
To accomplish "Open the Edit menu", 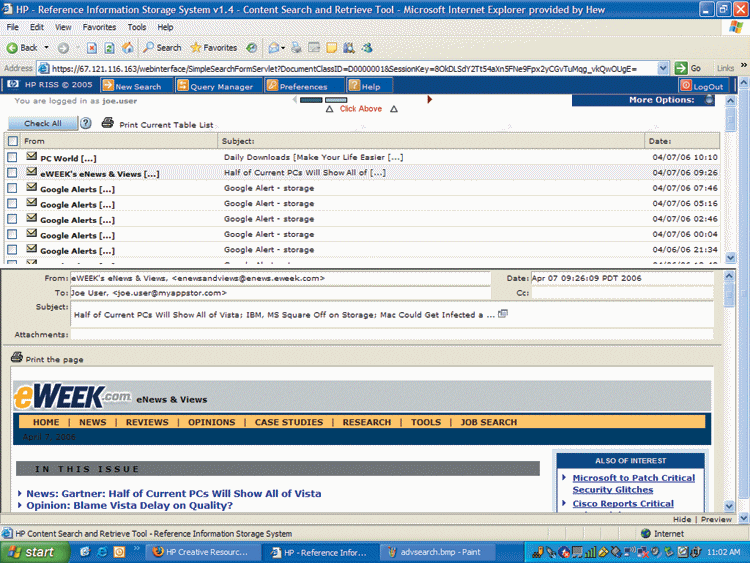I will click(x=37, y=27).
